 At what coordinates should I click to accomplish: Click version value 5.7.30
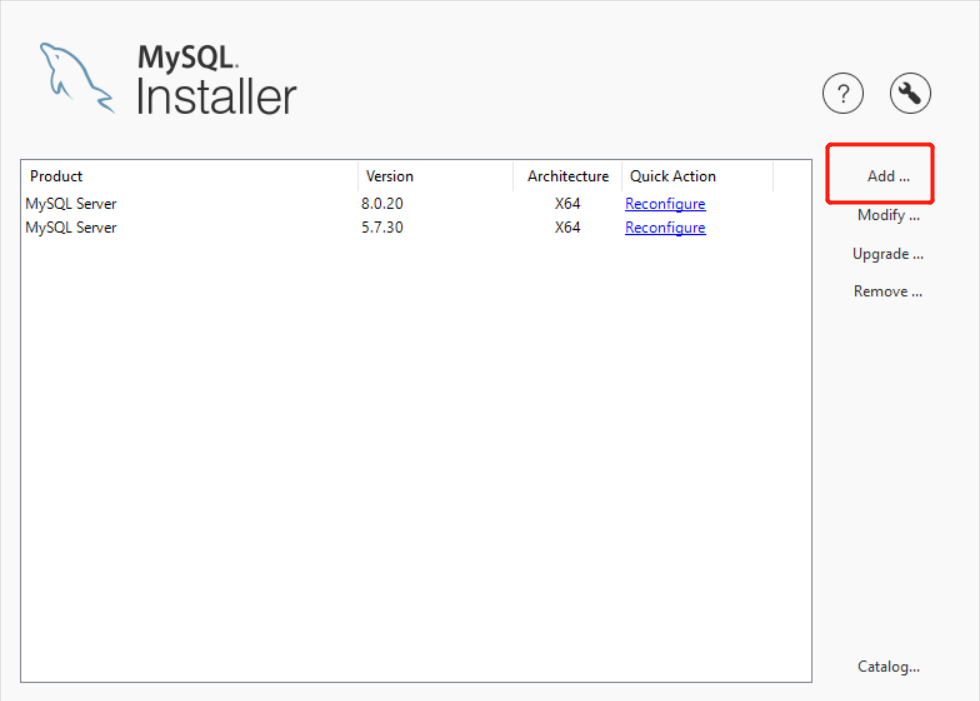382,227
